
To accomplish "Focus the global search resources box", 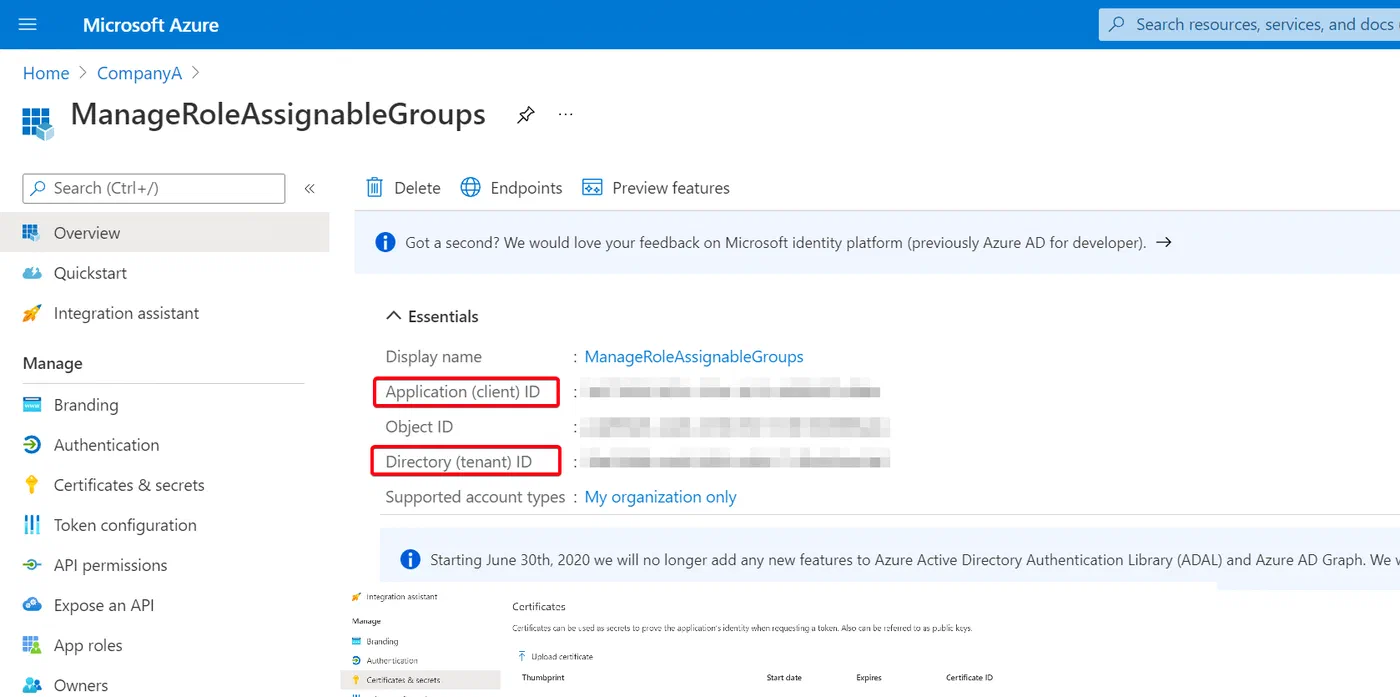I will [x=1249, y=24].
